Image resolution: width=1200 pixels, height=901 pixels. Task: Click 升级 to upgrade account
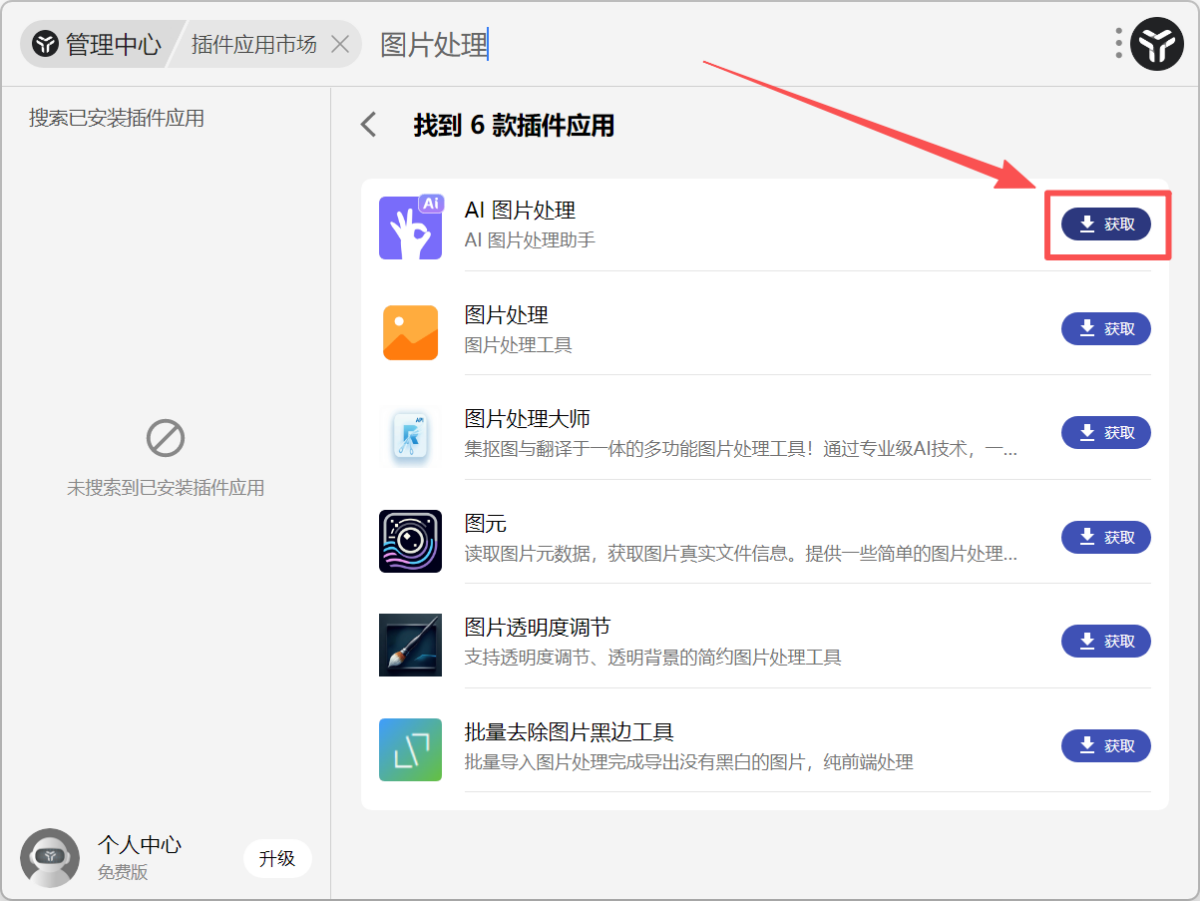pyautogui.click(x=277, y=858)
